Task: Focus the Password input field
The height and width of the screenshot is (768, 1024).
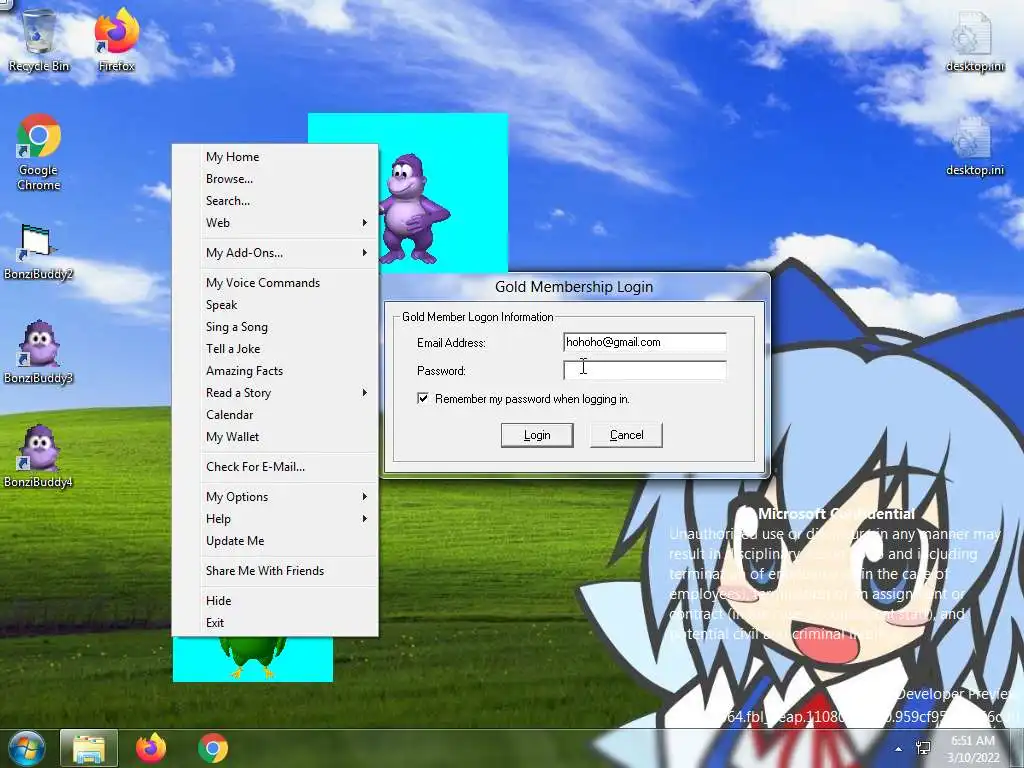Action: click(645, 370)
